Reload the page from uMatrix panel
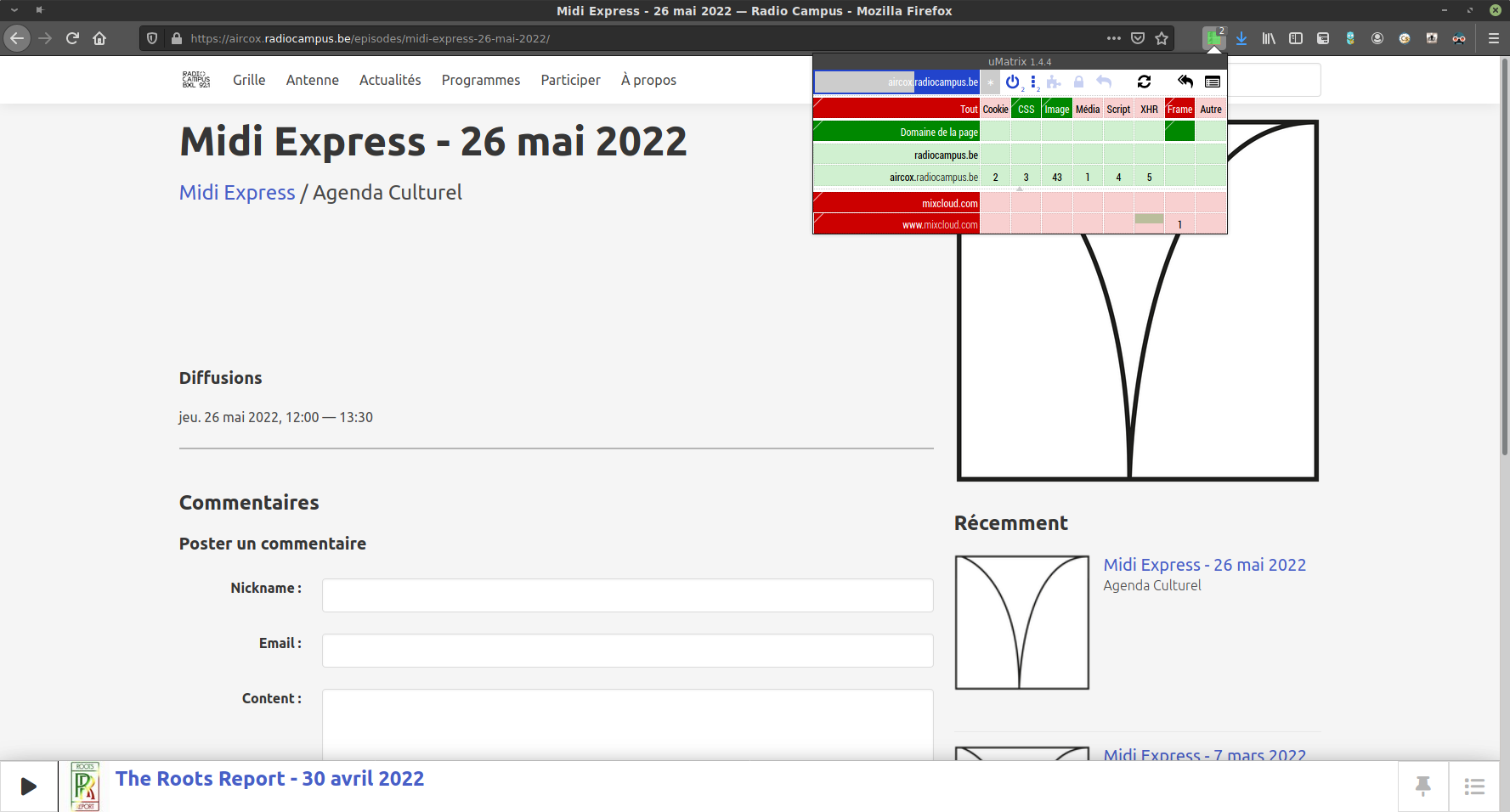Screen dimensions: 1510x812 point(1144,82)
